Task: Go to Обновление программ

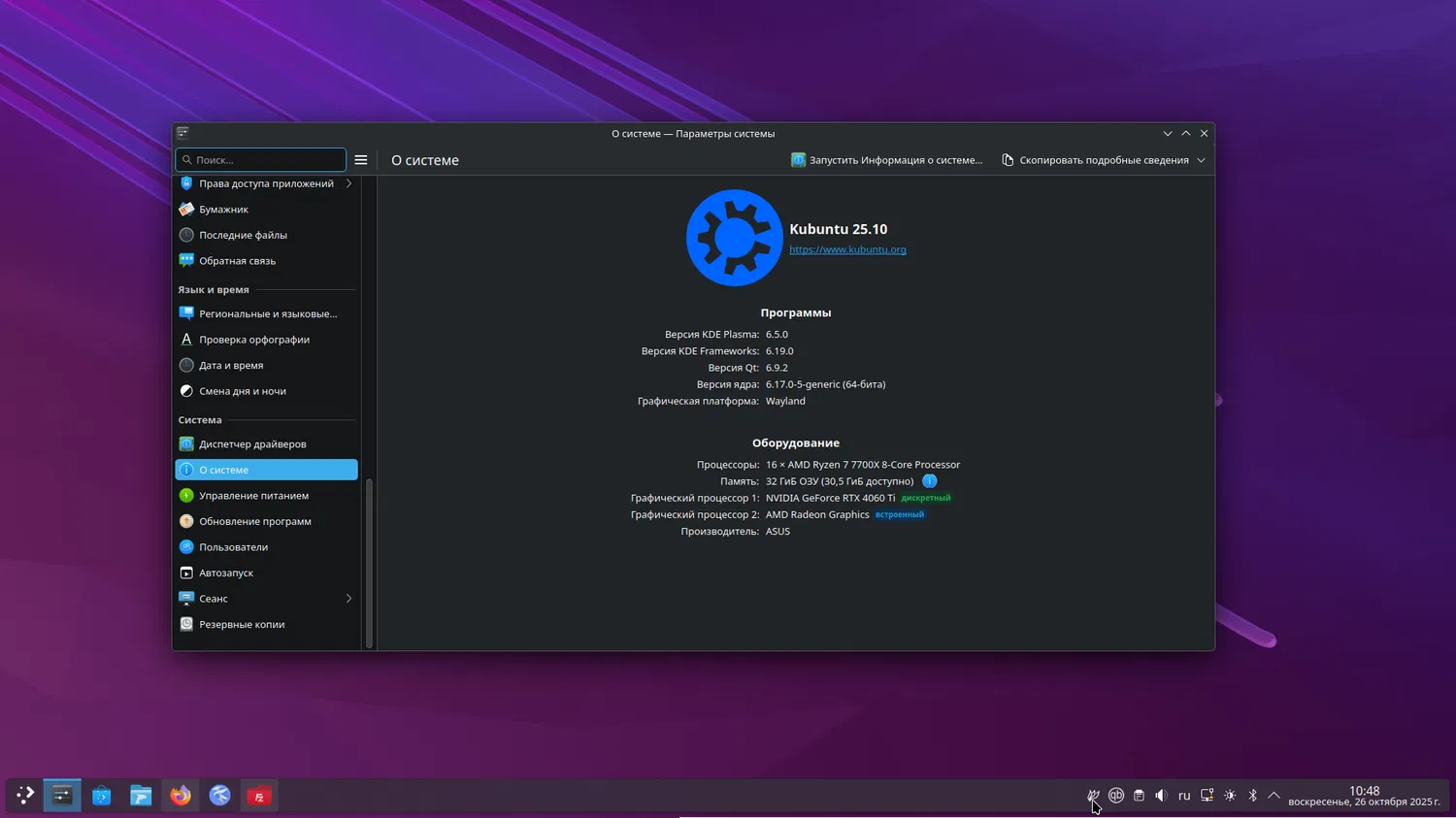Action: click(266, 521)
